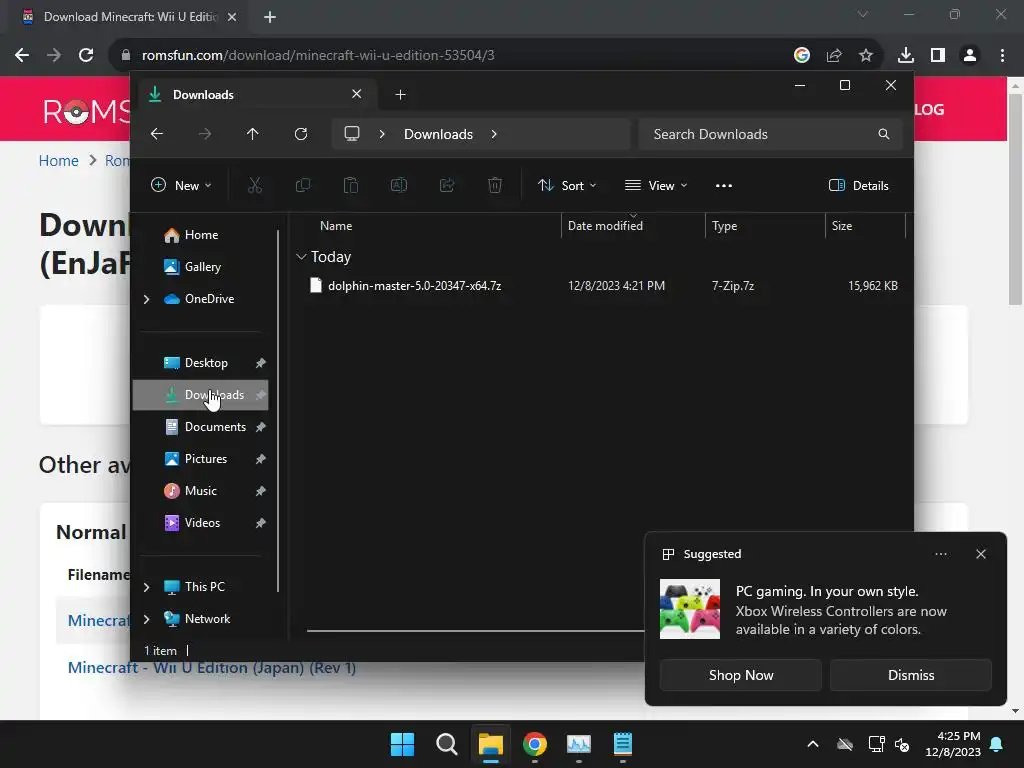
Task: Click the Rename icon in Explorer toolbar
Action: 399,185
